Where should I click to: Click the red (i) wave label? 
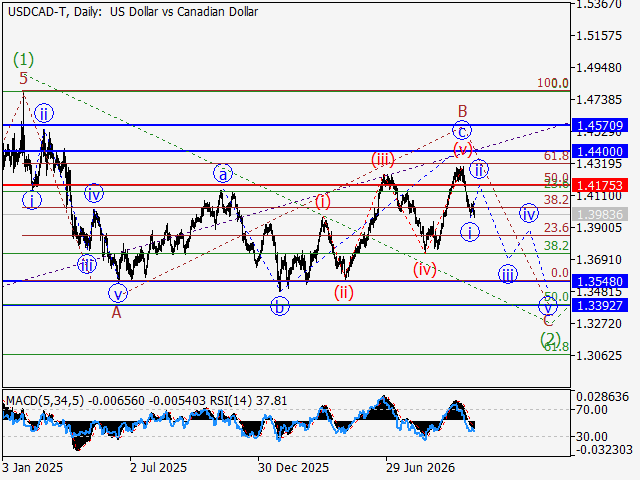click(x=323, y=201)
